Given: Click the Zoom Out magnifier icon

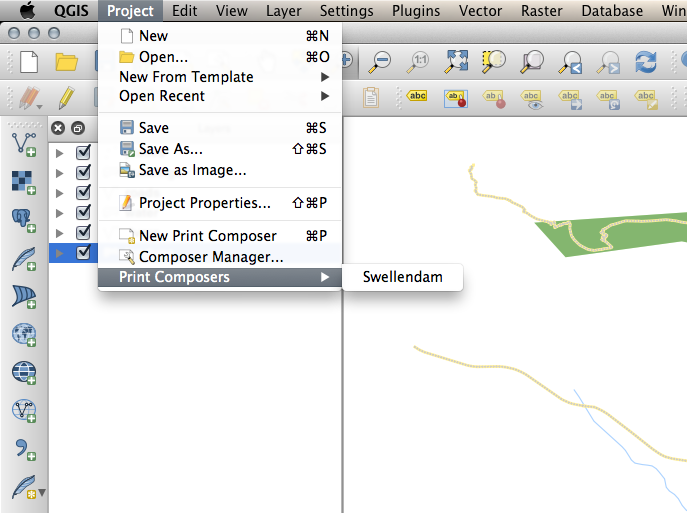Looking at the screenshot, I should [380, 62].
